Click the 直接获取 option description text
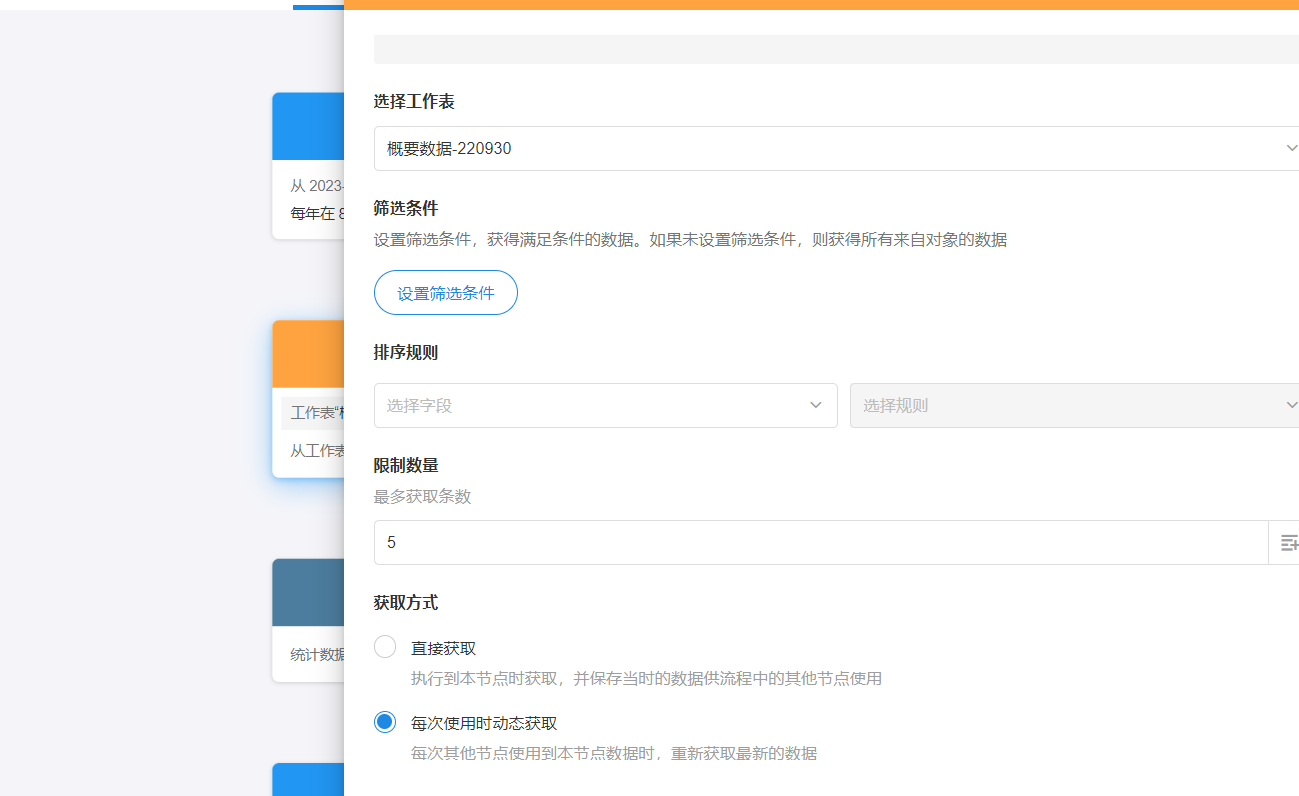 (646, 678)
